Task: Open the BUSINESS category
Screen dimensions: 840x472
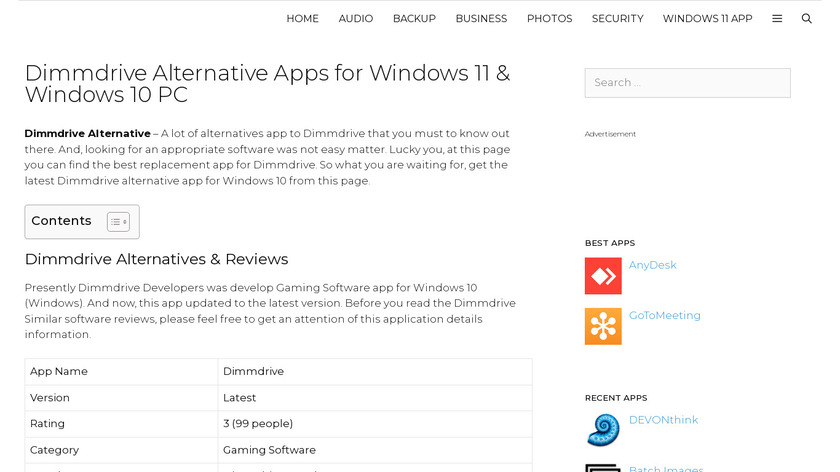Action: [481, 19]
